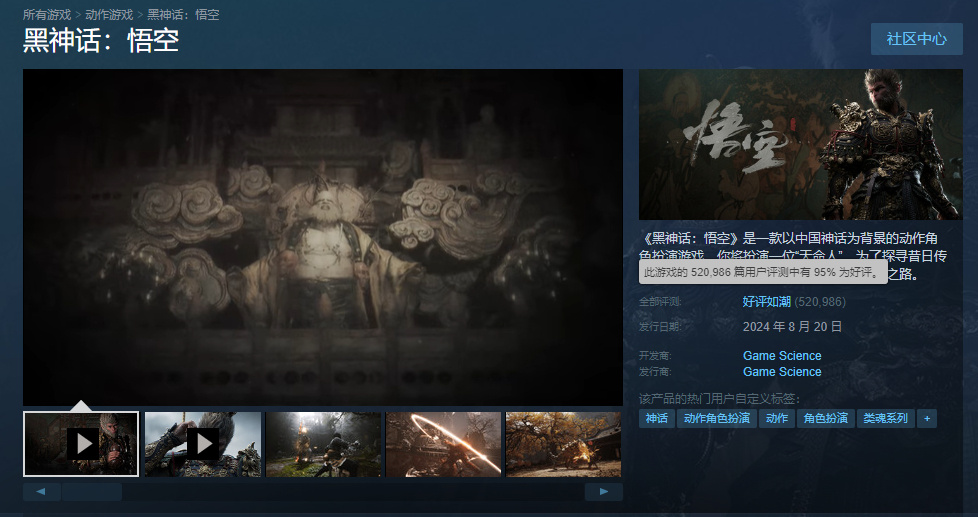Click the 黑神话：悟空 page title
This screenshot has height=517, width=978.
[x=101, y=41]
